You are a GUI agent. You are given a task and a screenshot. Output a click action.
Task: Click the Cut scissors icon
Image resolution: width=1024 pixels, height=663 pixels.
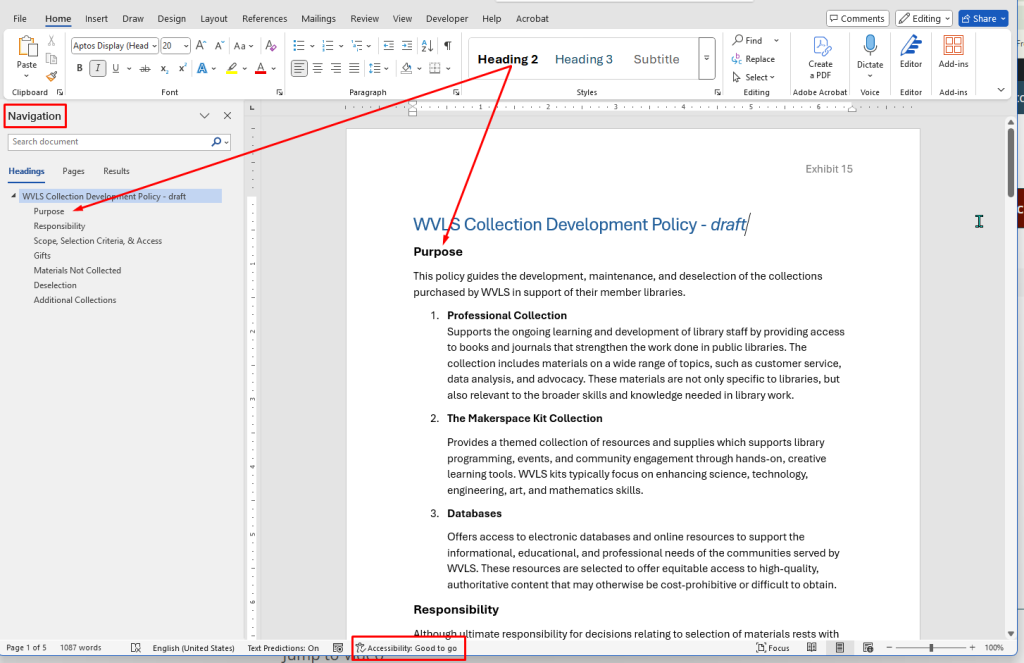(x=52, y=41)
